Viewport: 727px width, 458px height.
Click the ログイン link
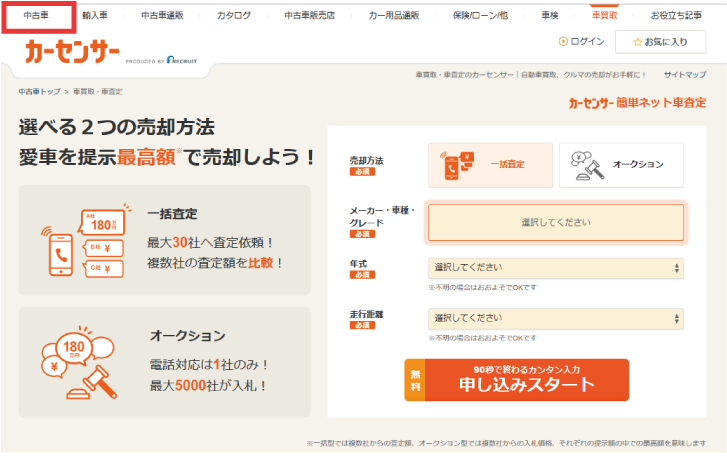point(587,42)
